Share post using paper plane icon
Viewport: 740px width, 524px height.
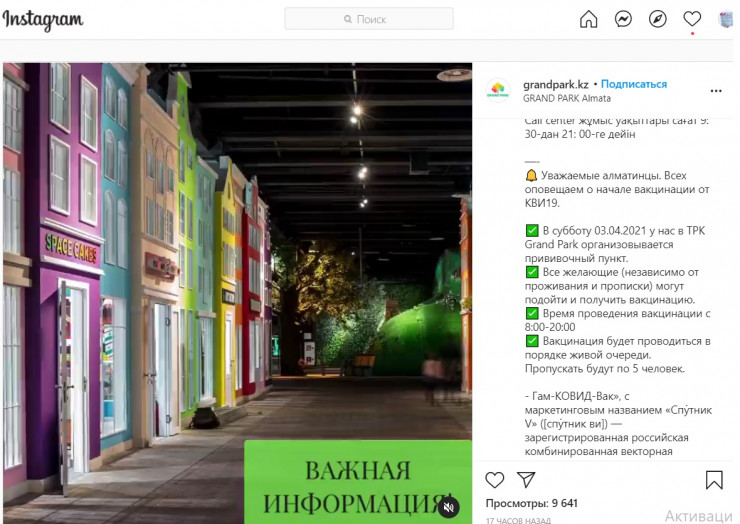click(x=526, y=480)
